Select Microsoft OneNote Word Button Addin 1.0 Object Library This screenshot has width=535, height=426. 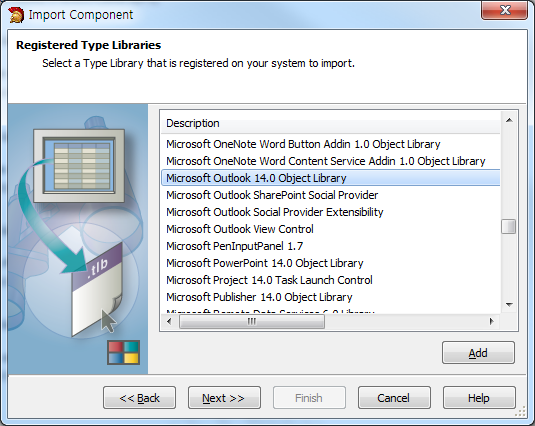pos(330,144)
